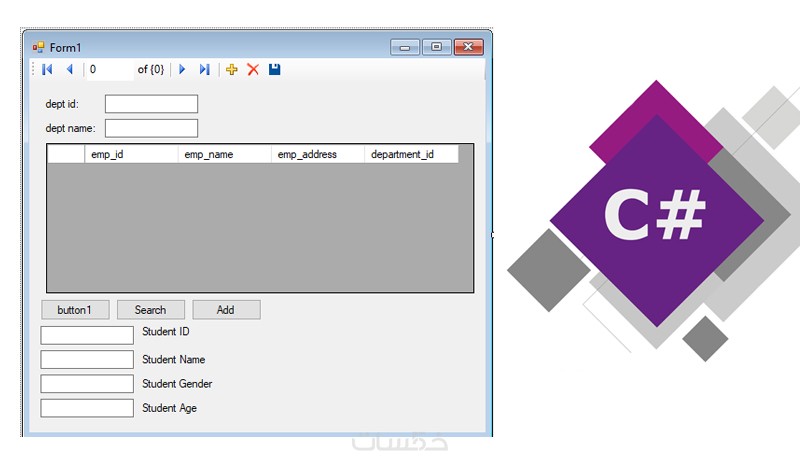Click the 'of {0}' record count label
The width and height of the screenshot is (800, 460).
(151, 69)
